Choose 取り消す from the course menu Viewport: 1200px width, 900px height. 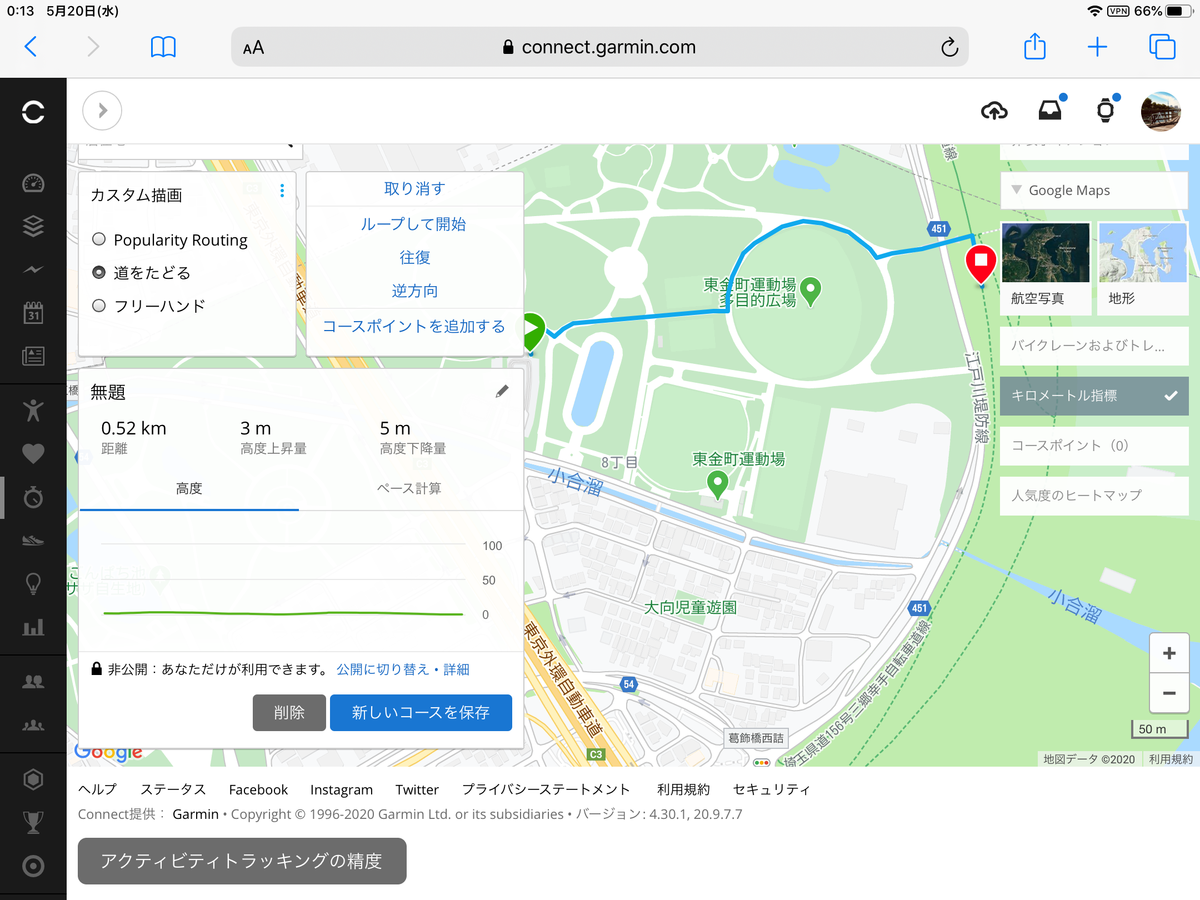[x=415, y=189]
